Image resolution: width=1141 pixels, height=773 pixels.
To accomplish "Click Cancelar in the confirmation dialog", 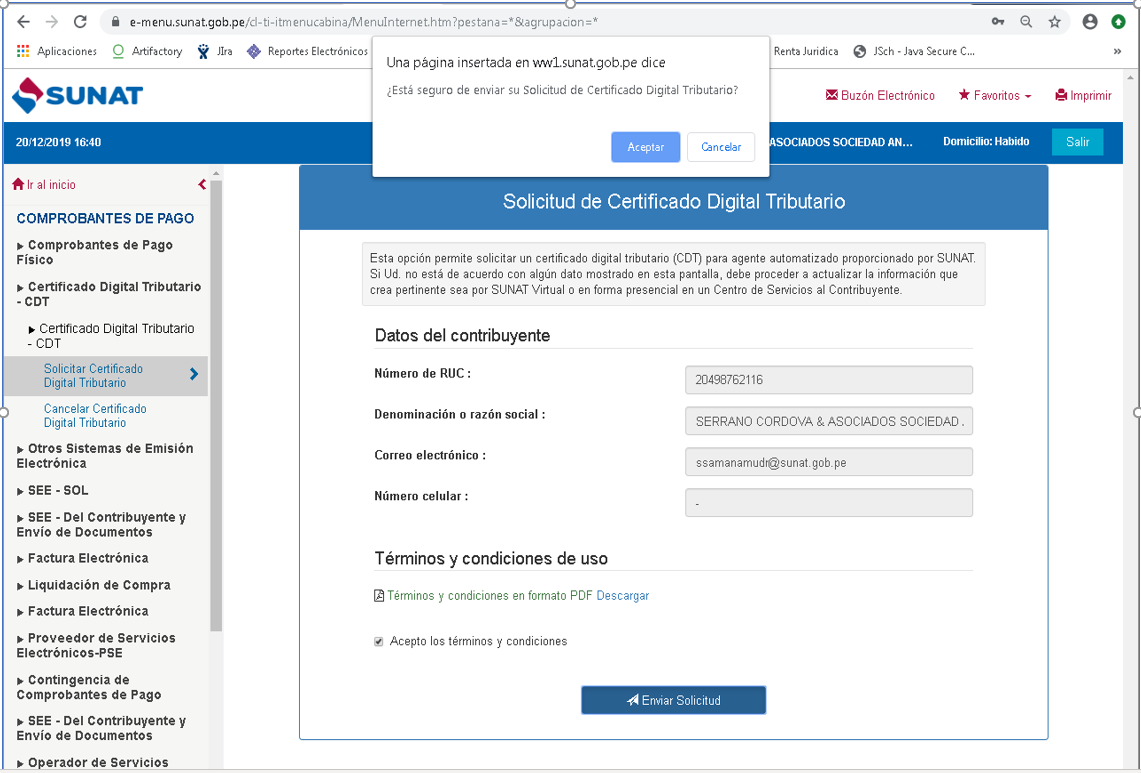I will tap(720, 147).
